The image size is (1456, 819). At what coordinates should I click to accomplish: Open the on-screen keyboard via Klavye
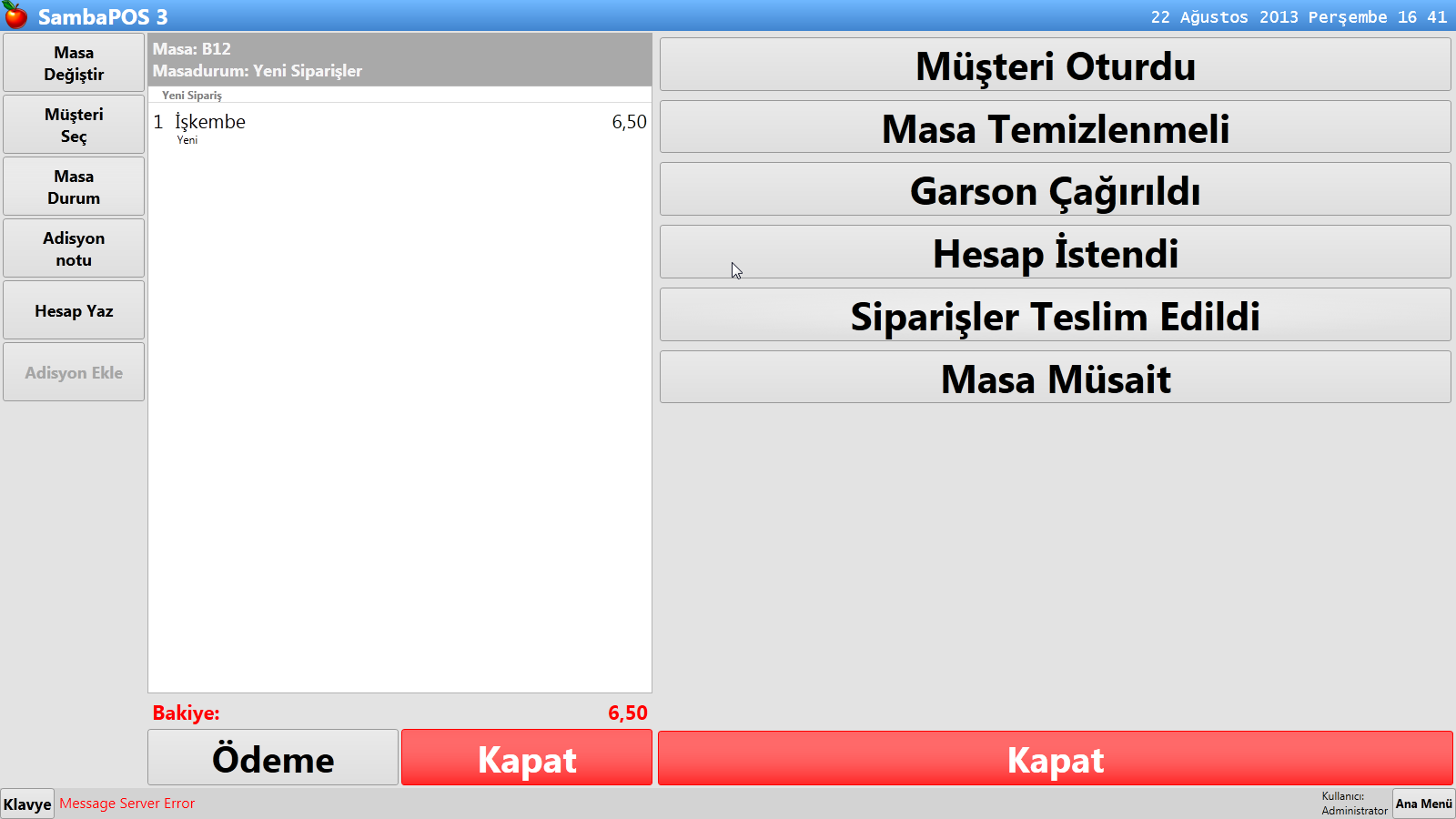pos(26,804)
